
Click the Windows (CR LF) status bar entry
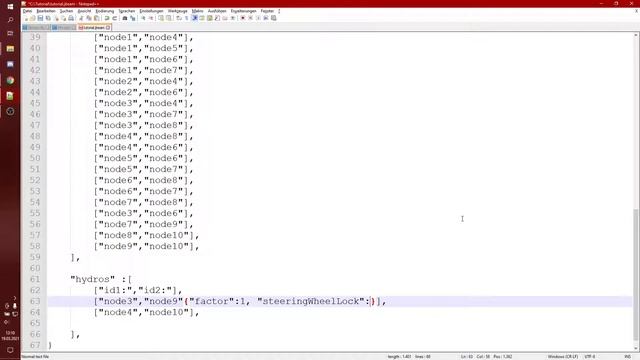pyautogui.click(x=563, y=356)
